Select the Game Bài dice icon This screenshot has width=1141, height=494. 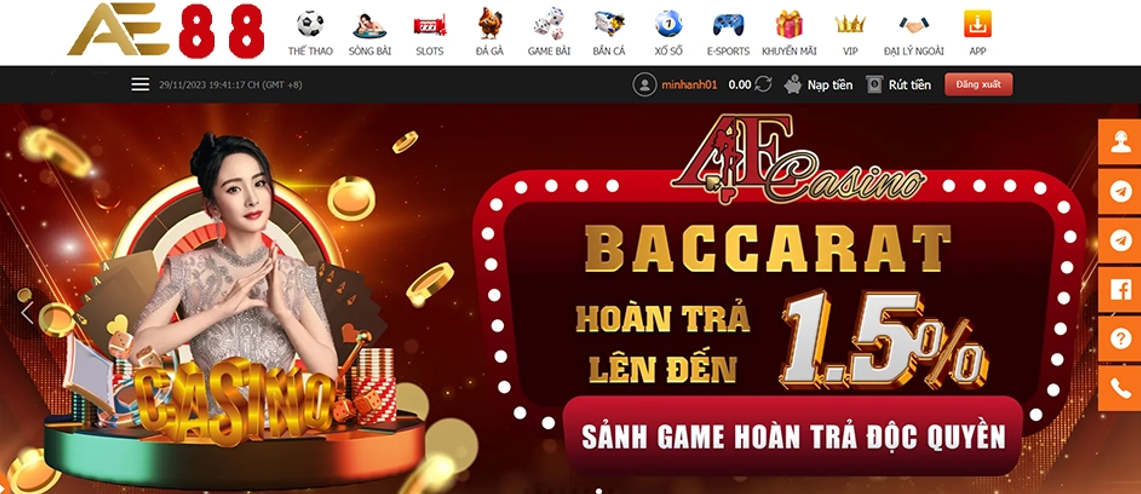549,24
